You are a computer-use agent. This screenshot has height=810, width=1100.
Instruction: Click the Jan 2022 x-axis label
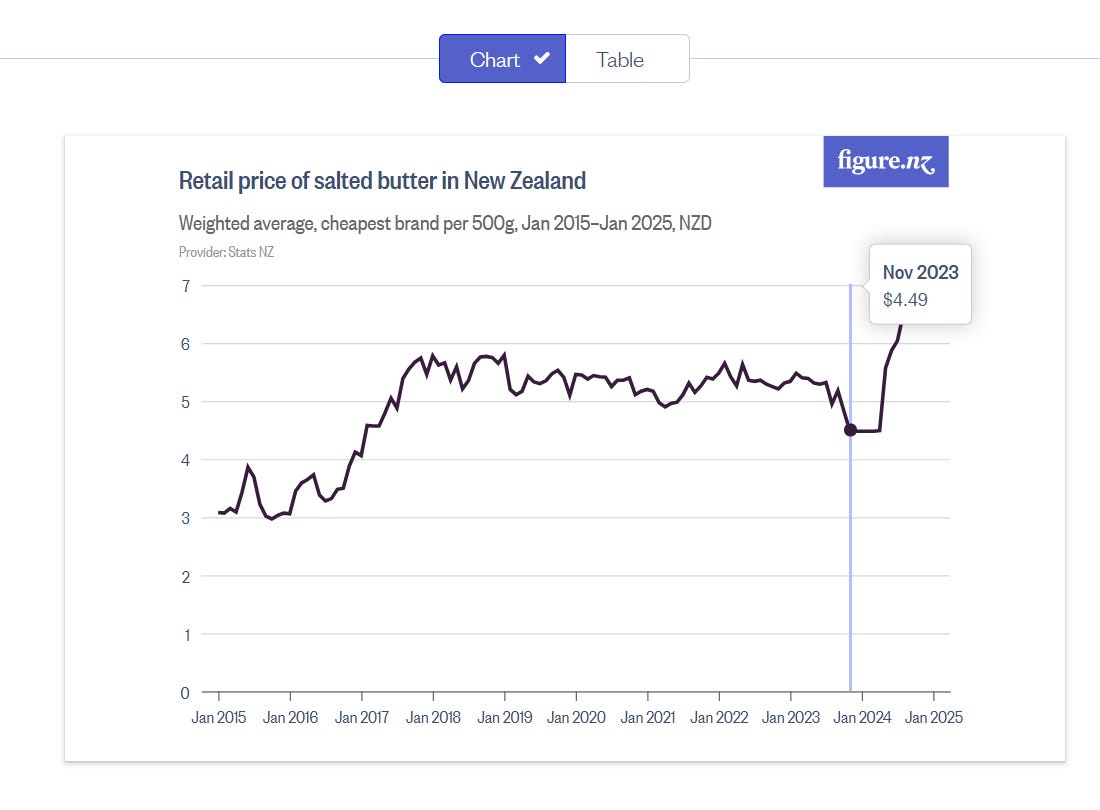click(719, 717)
